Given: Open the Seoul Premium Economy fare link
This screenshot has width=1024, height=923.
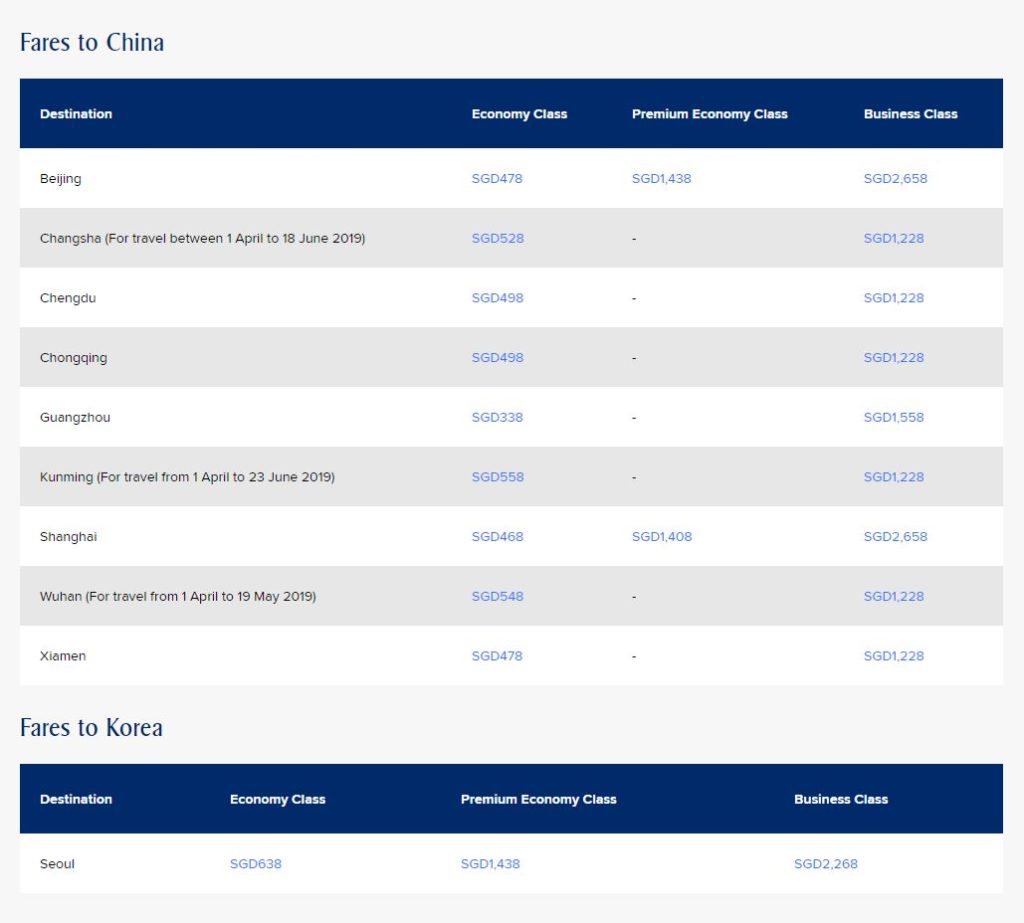Looking at the screenshot, I should pyautogui.click(x=490, y=864).
